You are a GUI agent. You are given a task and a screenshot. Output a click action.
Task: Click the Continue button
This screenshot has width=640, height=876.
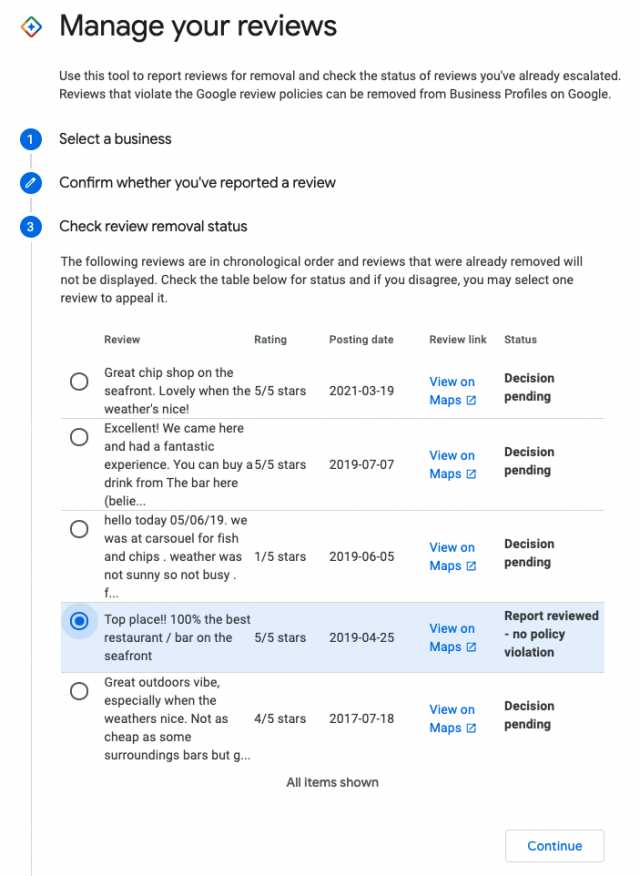(554, 845)
